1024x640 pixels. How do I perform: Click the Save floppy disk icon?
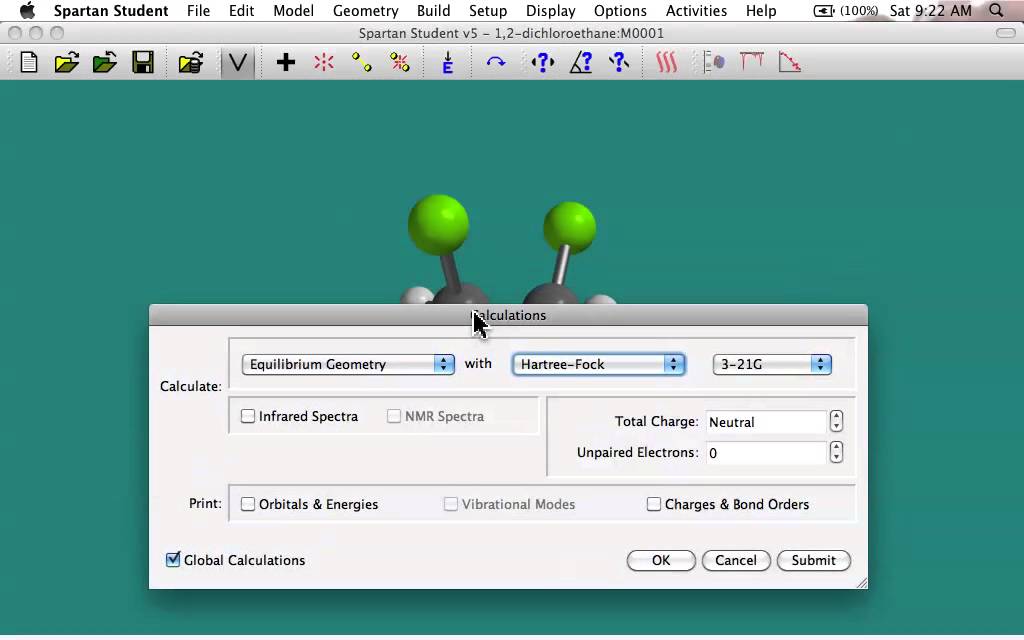coord(142,63)
